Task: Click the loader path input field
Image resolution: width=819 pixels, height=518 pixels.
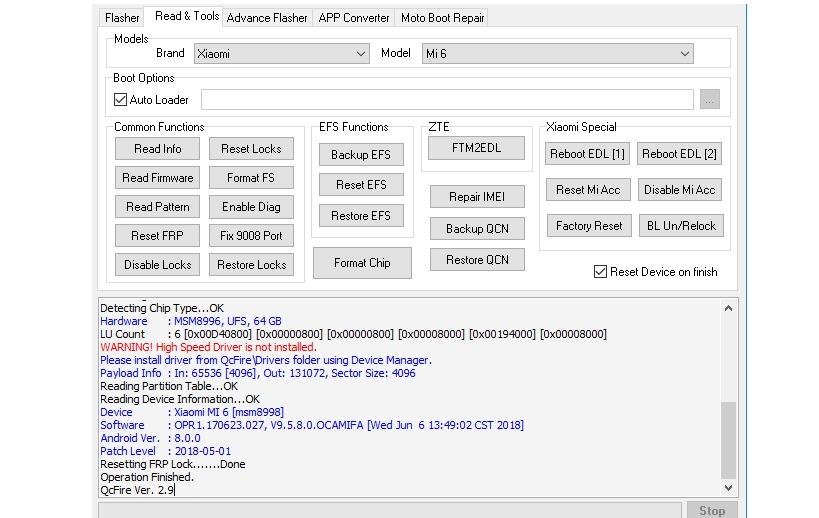Action: (447, 100)
